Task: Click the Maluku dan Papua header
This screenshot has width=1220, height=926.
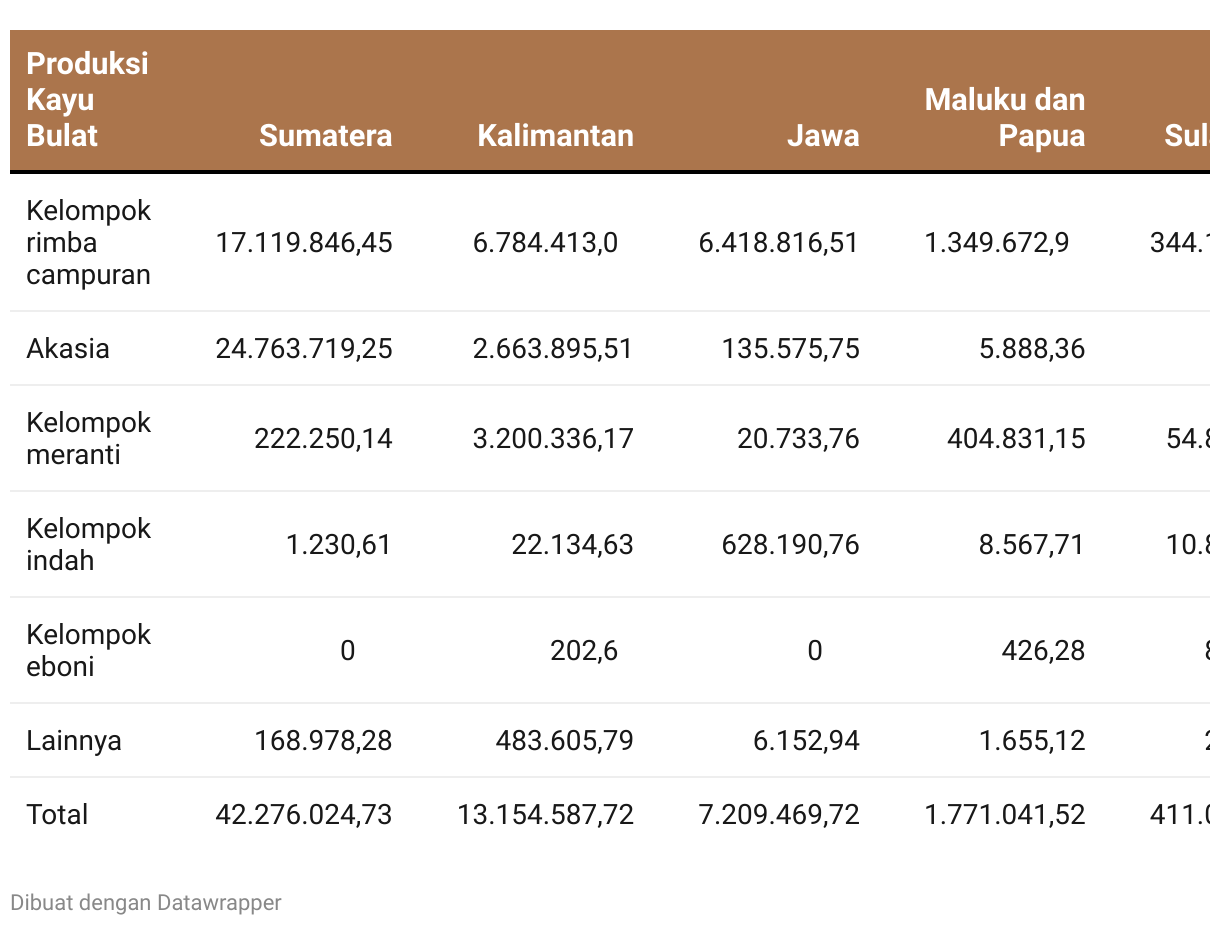Action: (x=1004, y=118)
